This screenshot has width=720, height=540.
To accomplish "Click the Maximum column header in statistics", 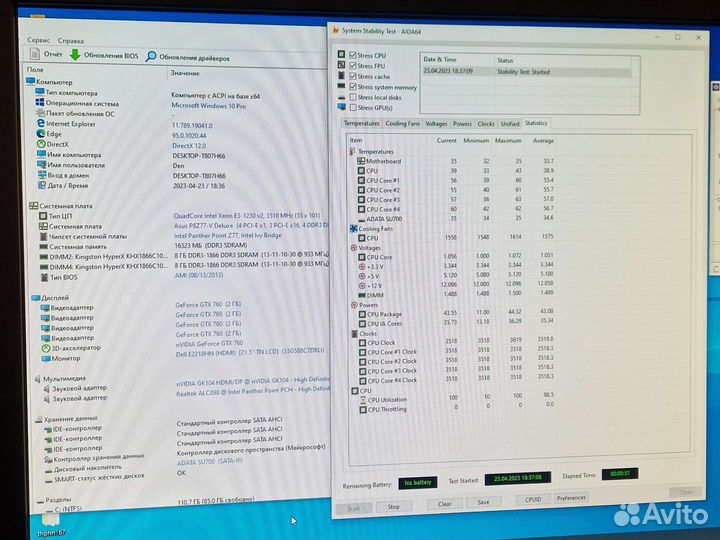I will tap(508, 141).
